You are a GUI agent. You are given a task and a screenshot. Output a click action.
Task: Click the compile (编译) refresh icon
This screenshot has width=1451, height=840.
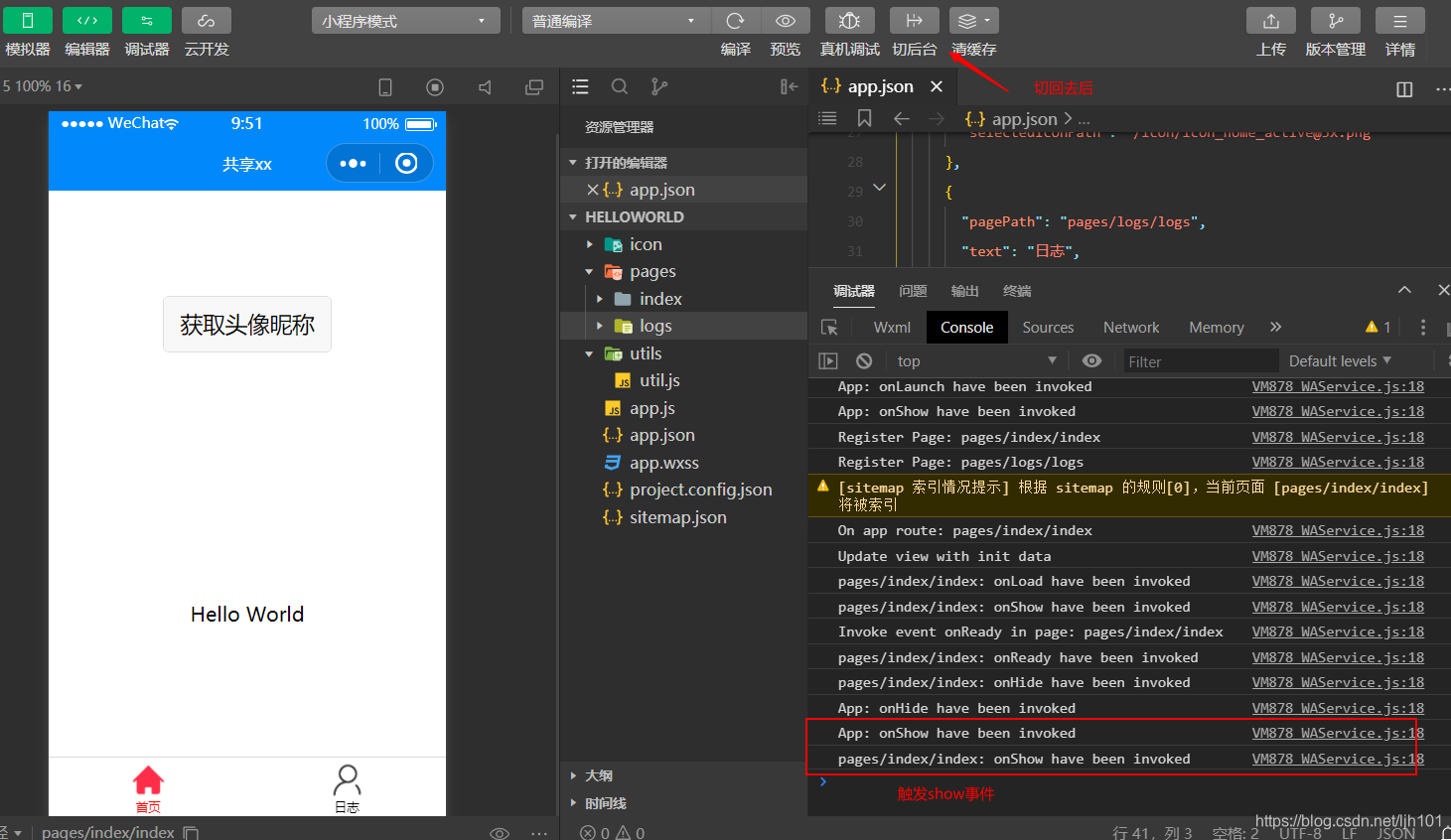coord(736,21)
